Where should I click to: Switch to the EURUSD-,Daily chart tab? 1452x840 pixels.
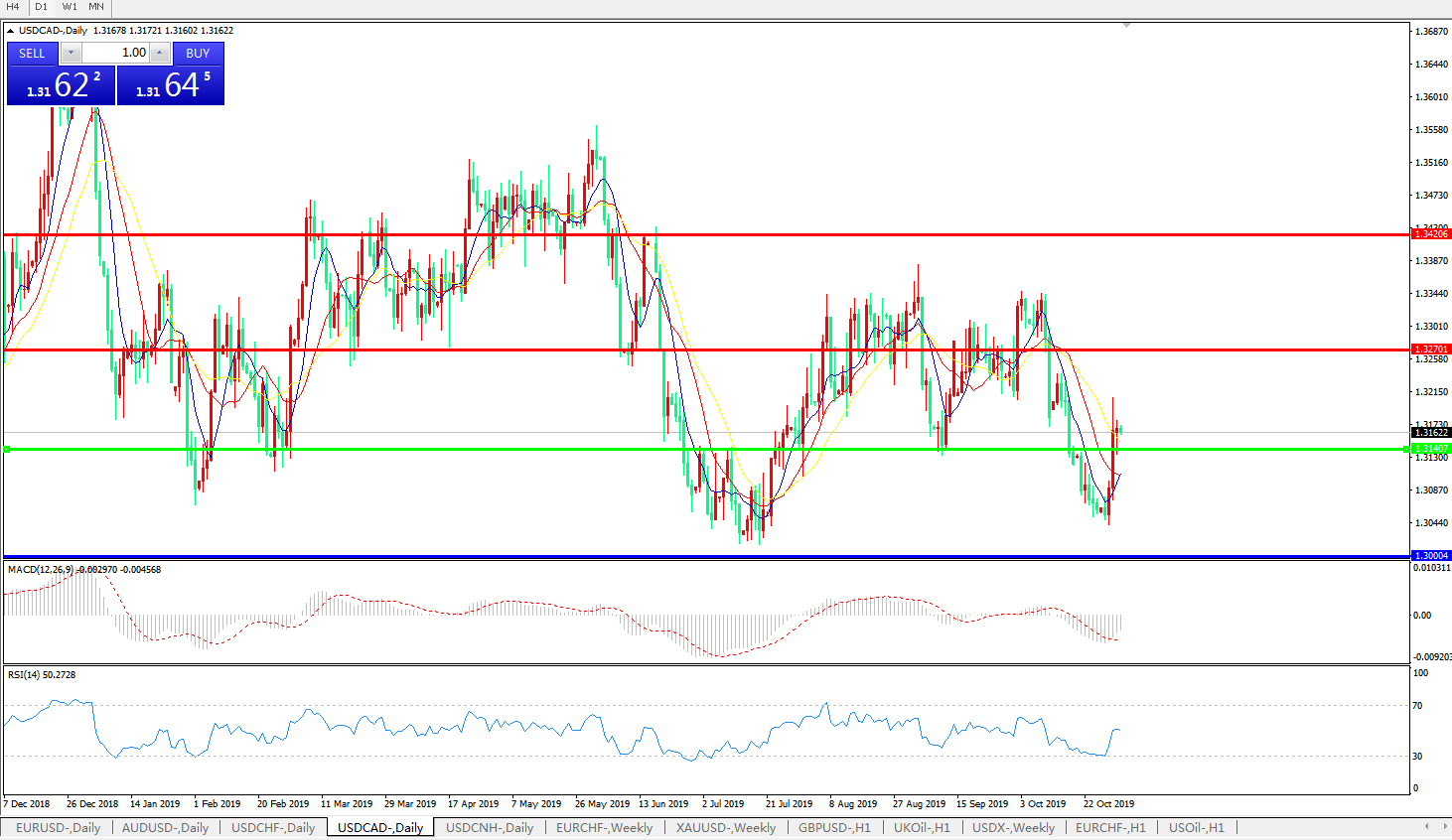click(x=58, y=827)
